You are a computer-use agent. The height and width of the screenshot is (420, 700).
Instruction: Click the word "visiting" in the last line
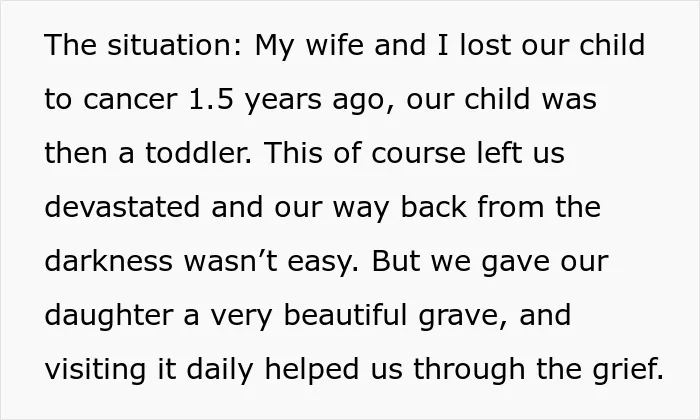[x=95, y=369]
